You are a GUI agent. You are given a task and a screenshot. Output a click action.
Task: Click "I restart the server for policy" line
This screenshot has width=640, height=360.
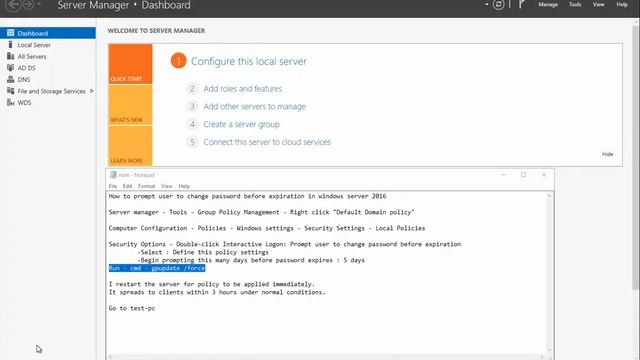[211, 284]
